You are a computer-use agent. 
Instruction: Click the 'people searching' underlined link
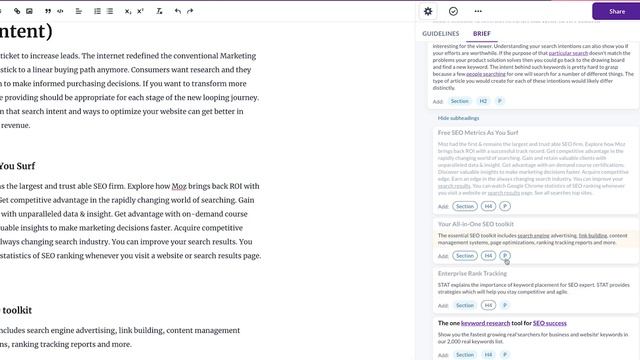coord(486,74)
